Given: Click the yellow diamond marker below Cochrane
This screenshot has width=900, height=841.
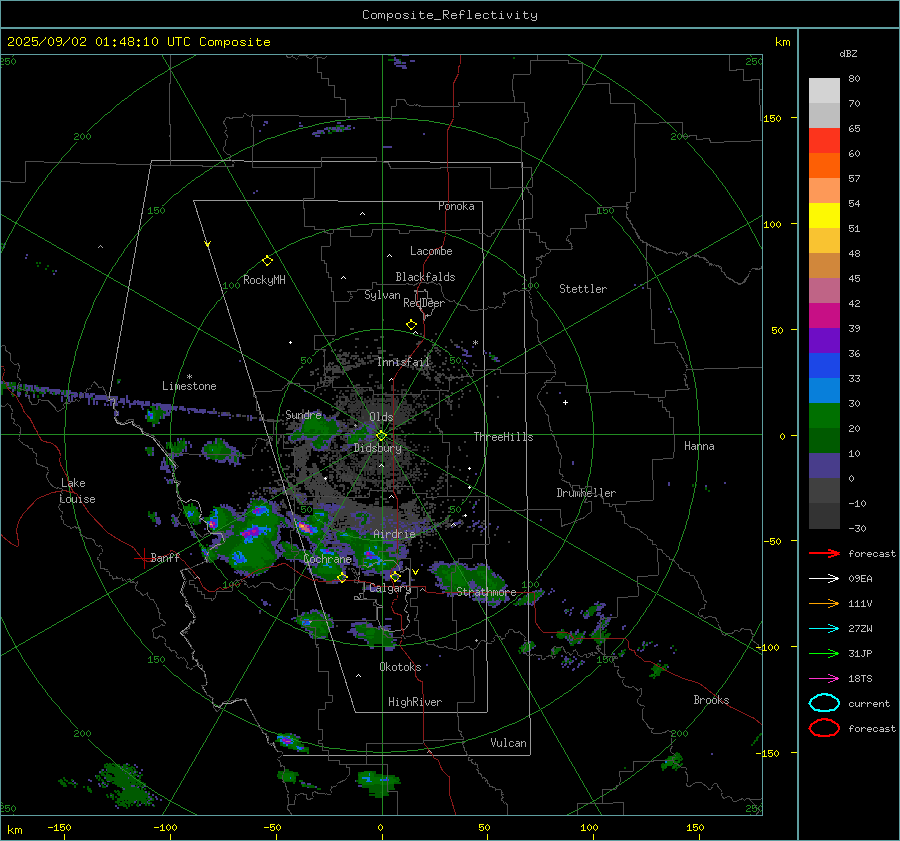Looking at the screenshot, I should pos(342,577).
